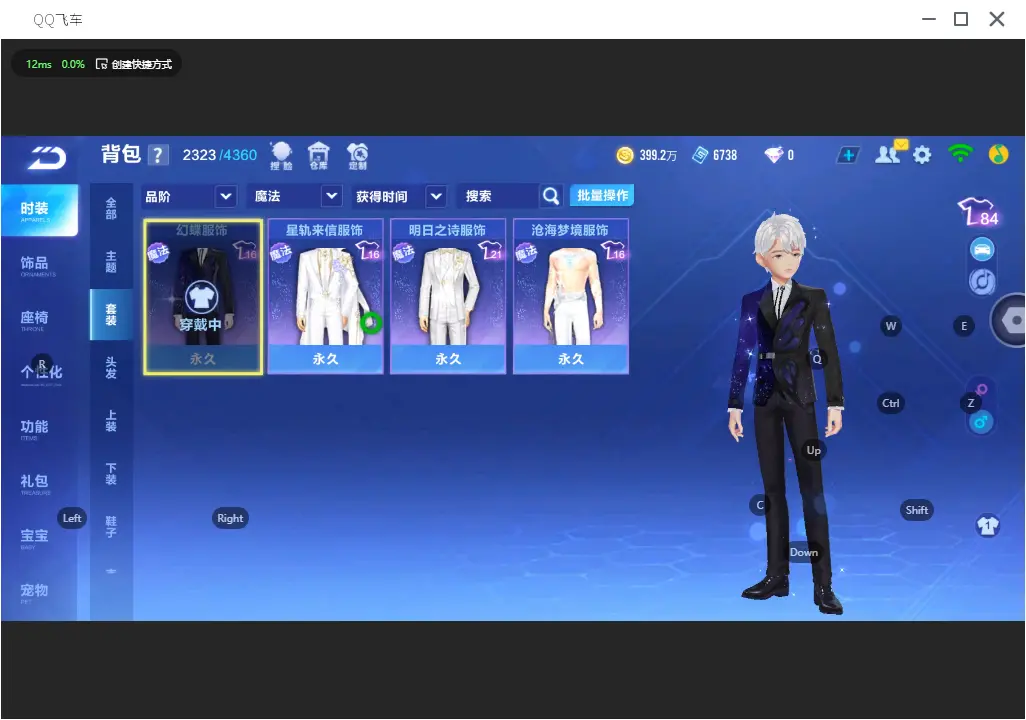The height and width of the screenshot is (720, 1026).
Task: Switch to the pink female gender symbol
Action: tap(981, 389)
